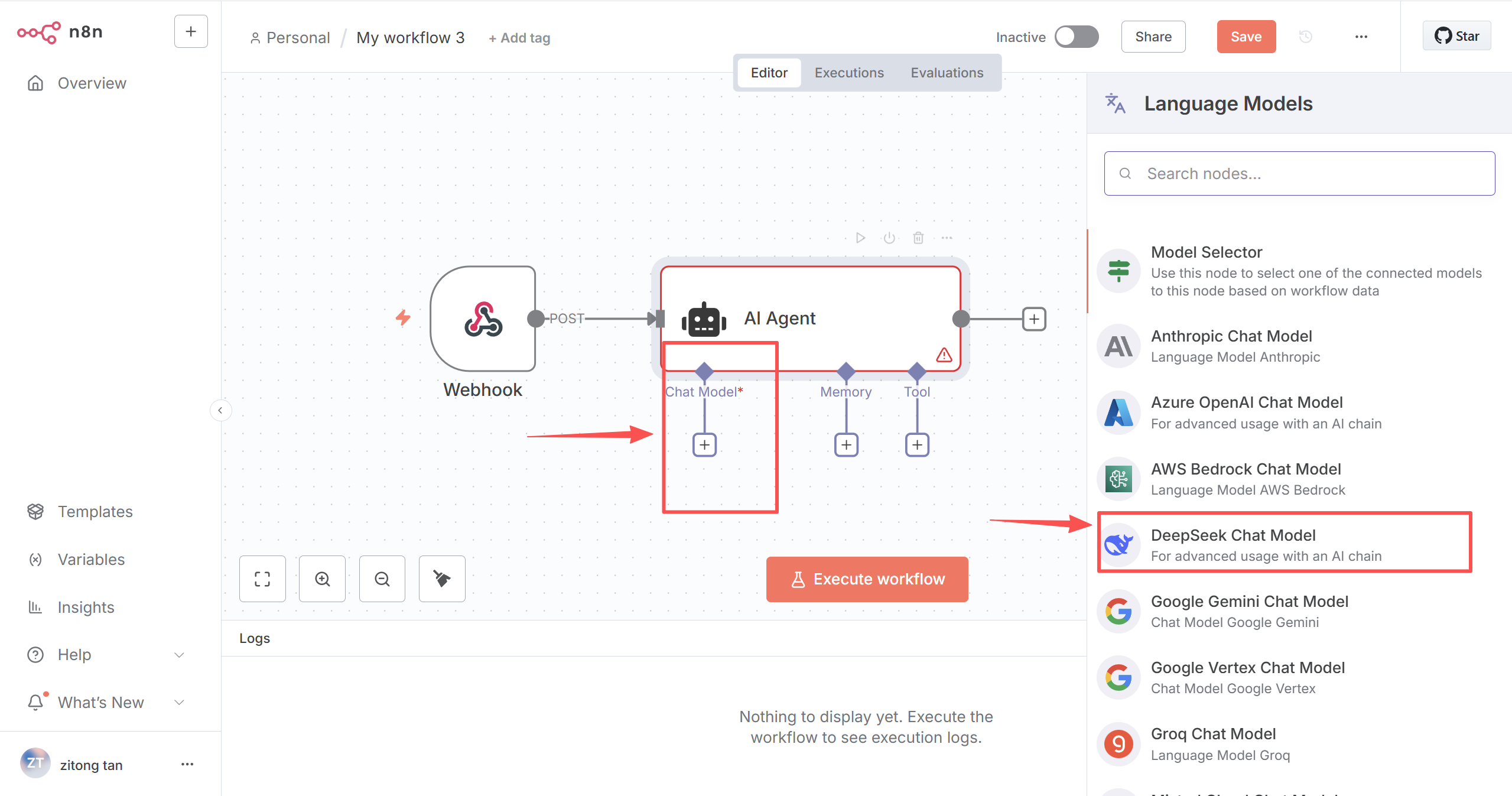This screenshot has height=796, width=1512.
Task: Zoom out on the workflow canvas
Action: point(382,579)
